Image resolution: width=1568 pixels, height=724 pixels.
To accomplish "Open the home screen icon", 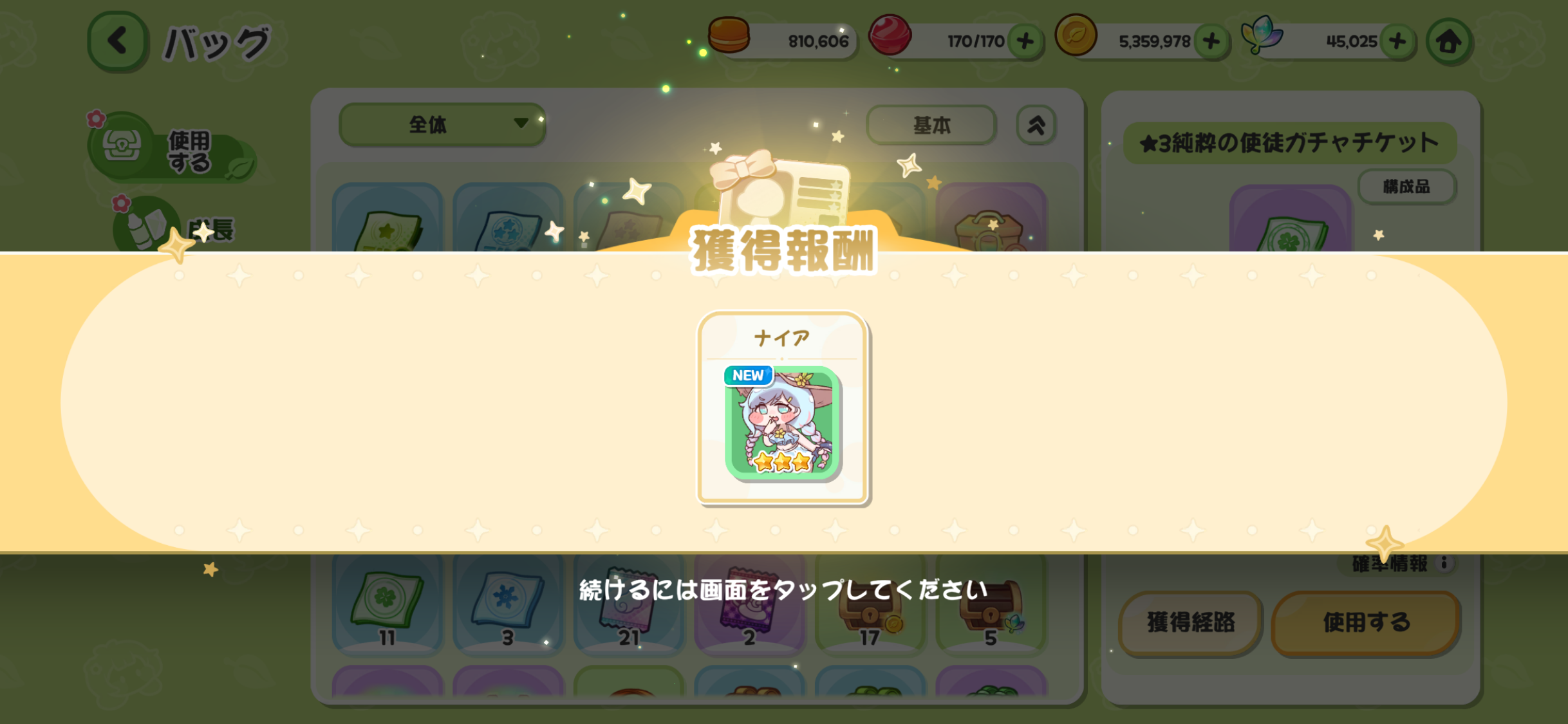I will 1448,42.
